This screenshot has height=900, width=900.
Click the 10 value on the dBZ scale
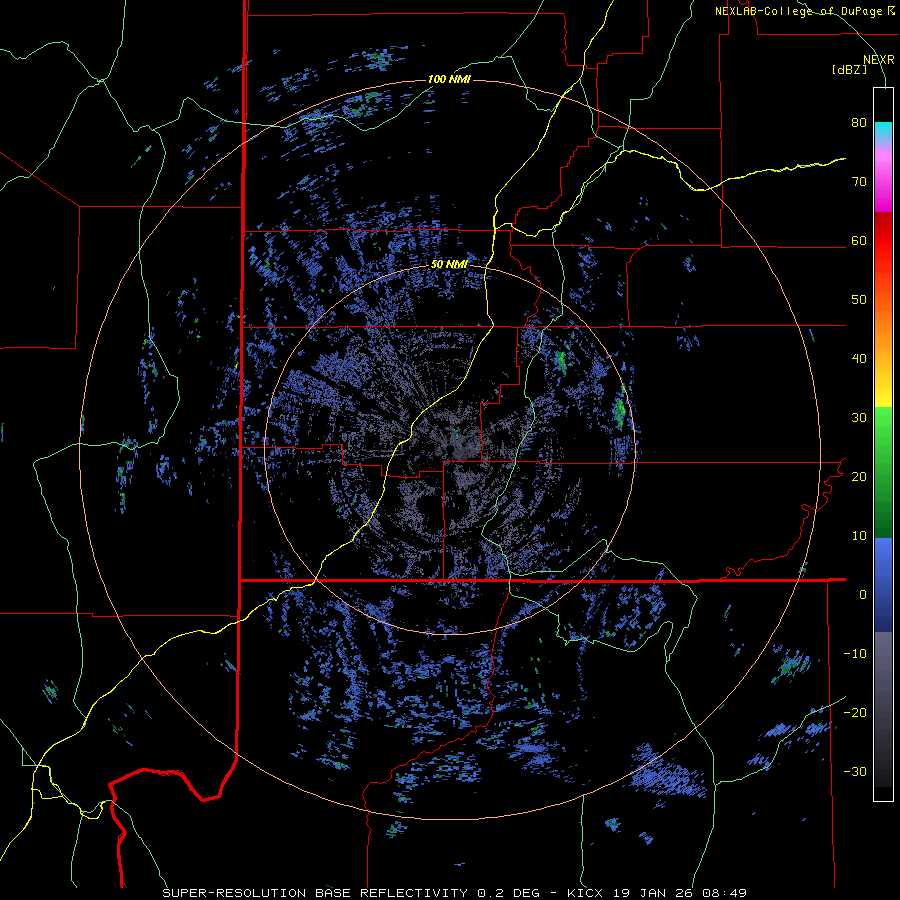click(x=859, y=536)
